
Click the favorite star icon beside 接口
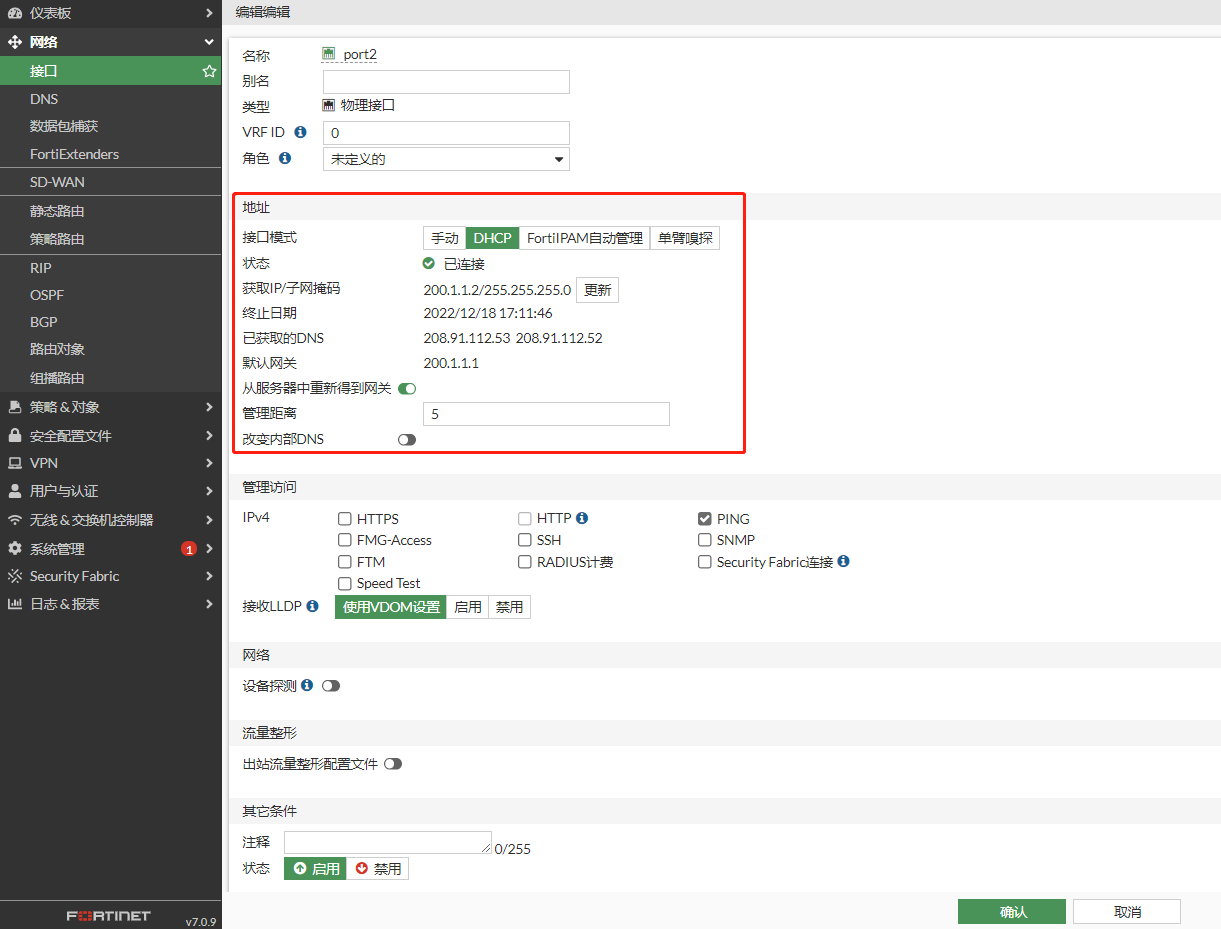[x=209, y=71]
